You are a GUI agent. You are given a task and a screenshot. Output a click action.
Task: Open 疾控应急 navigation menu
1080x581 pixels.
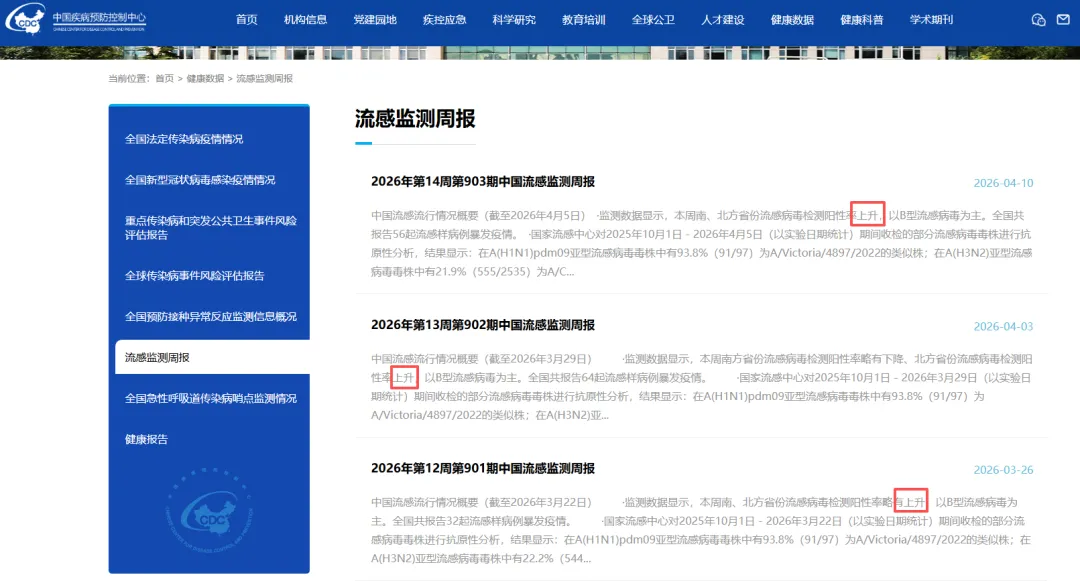coord(444,20)
